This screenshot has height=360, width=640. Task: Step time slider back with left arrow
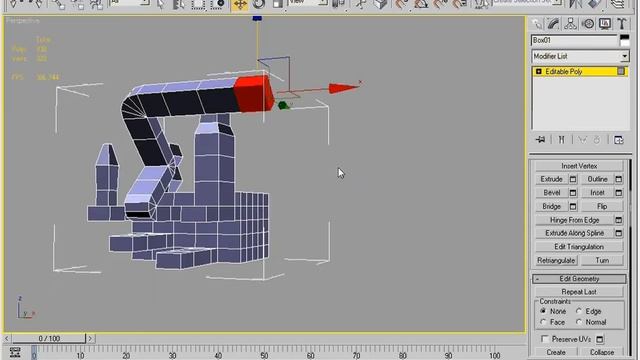point(7,338)
